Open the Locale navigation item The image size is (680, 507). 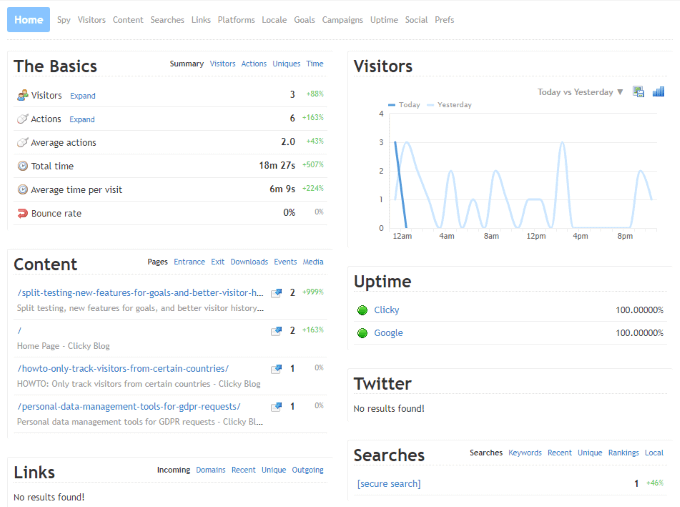click(x=274, y=20)
